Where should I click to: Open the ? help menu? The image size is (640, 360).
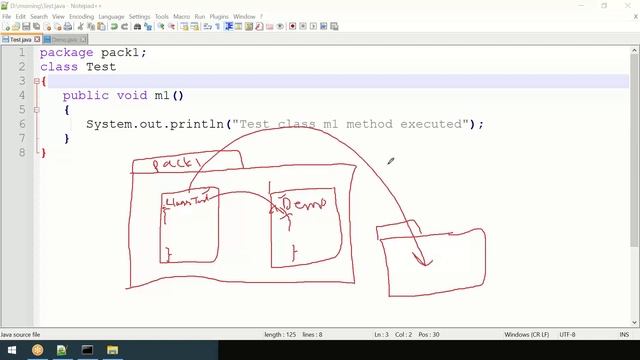click(261, 17)
